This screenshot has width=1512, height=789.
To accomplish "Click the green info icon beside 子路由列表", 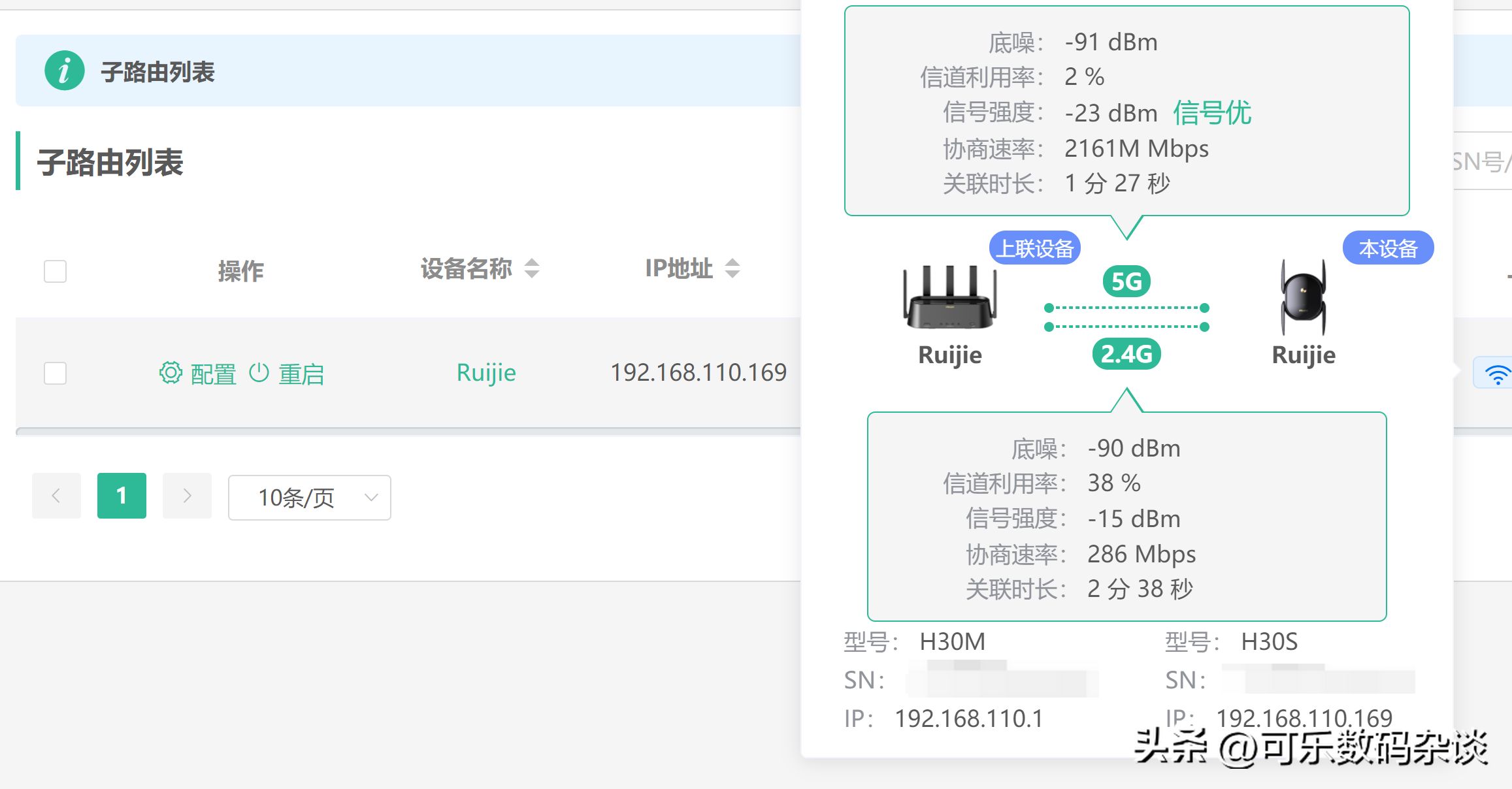I will tap(64, 71).
